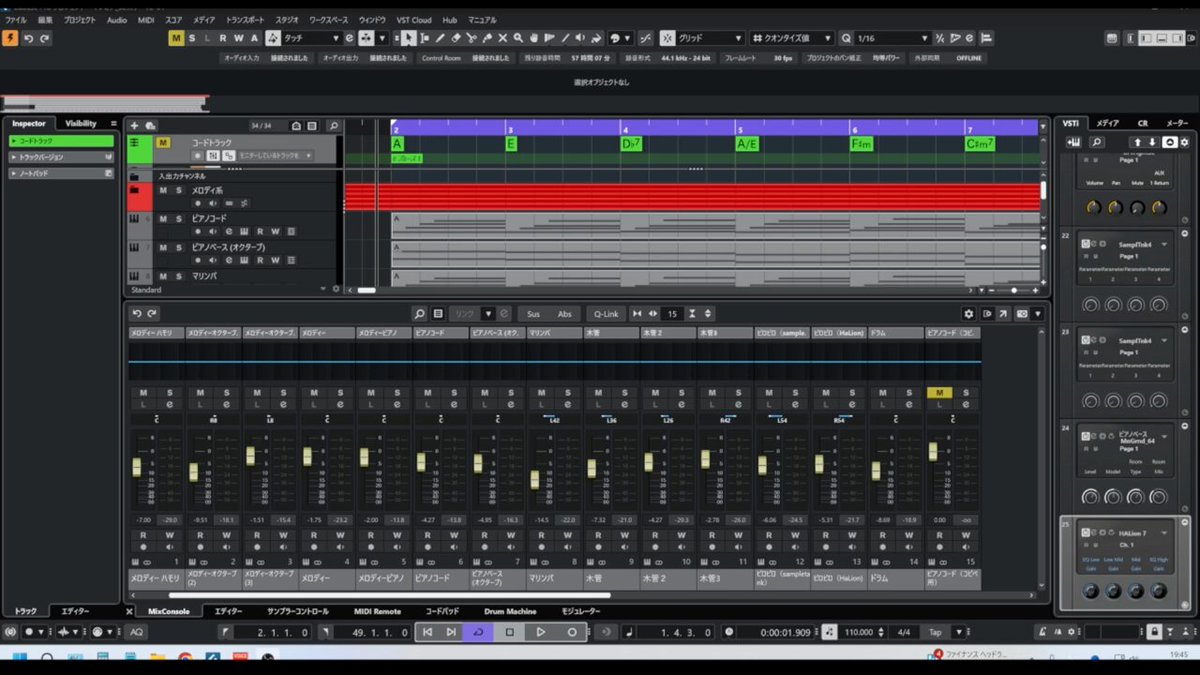Expand the ノートパッド inspector section
1200x675 pixels.
click(60, 173)
